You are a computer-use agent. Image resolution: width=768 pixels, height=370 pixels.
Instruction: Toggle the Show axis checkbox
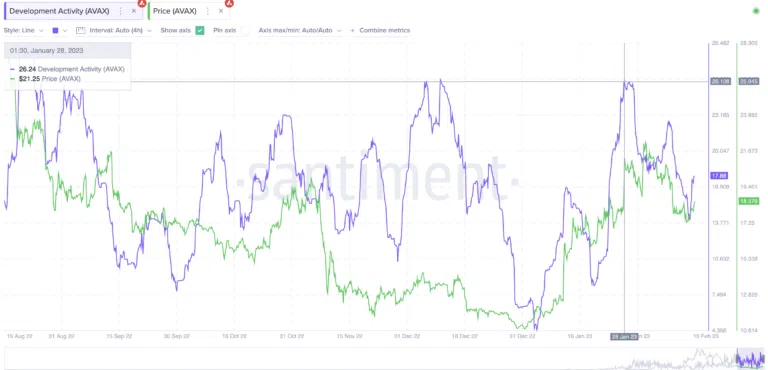pos(199,30)
